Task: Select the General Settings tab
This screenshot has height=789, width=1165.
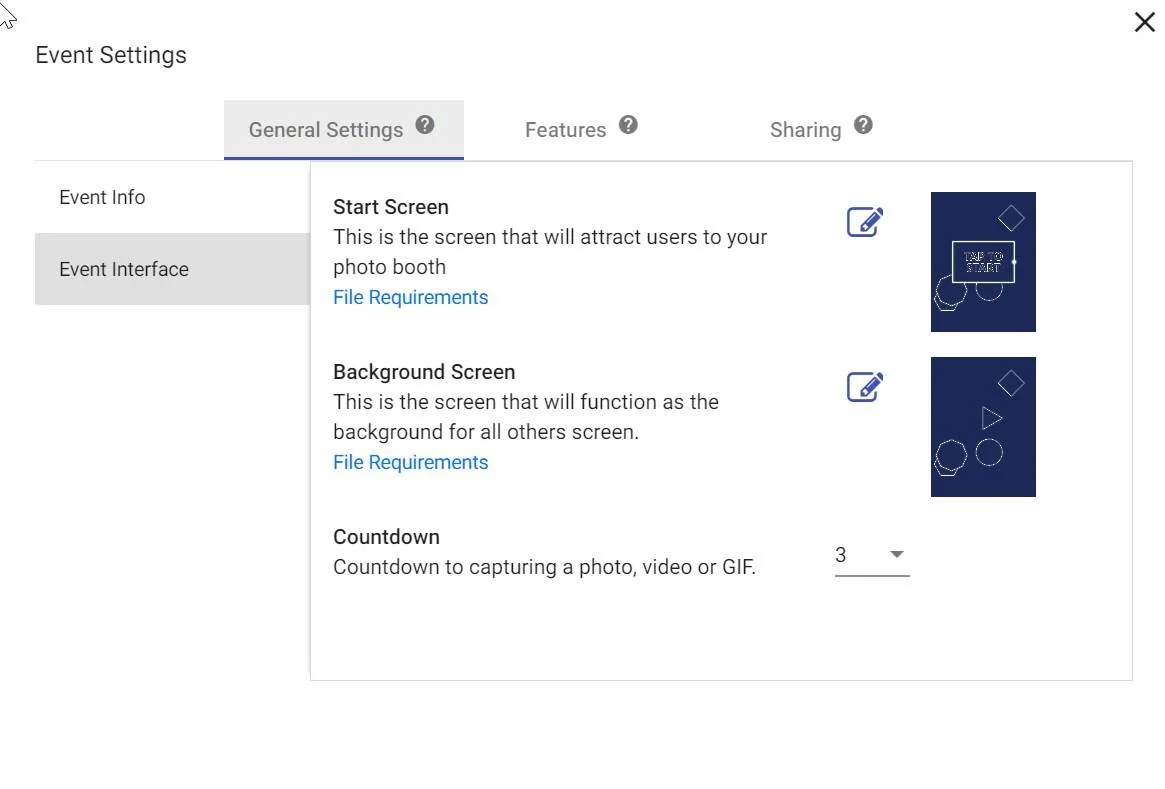Action: point(344,130)
